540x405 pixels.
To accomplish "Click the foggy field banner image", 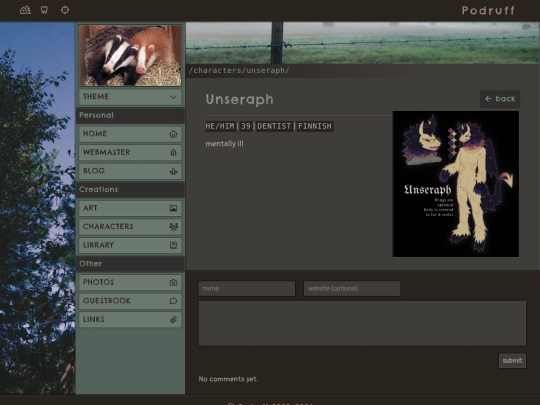I will 363,43.
